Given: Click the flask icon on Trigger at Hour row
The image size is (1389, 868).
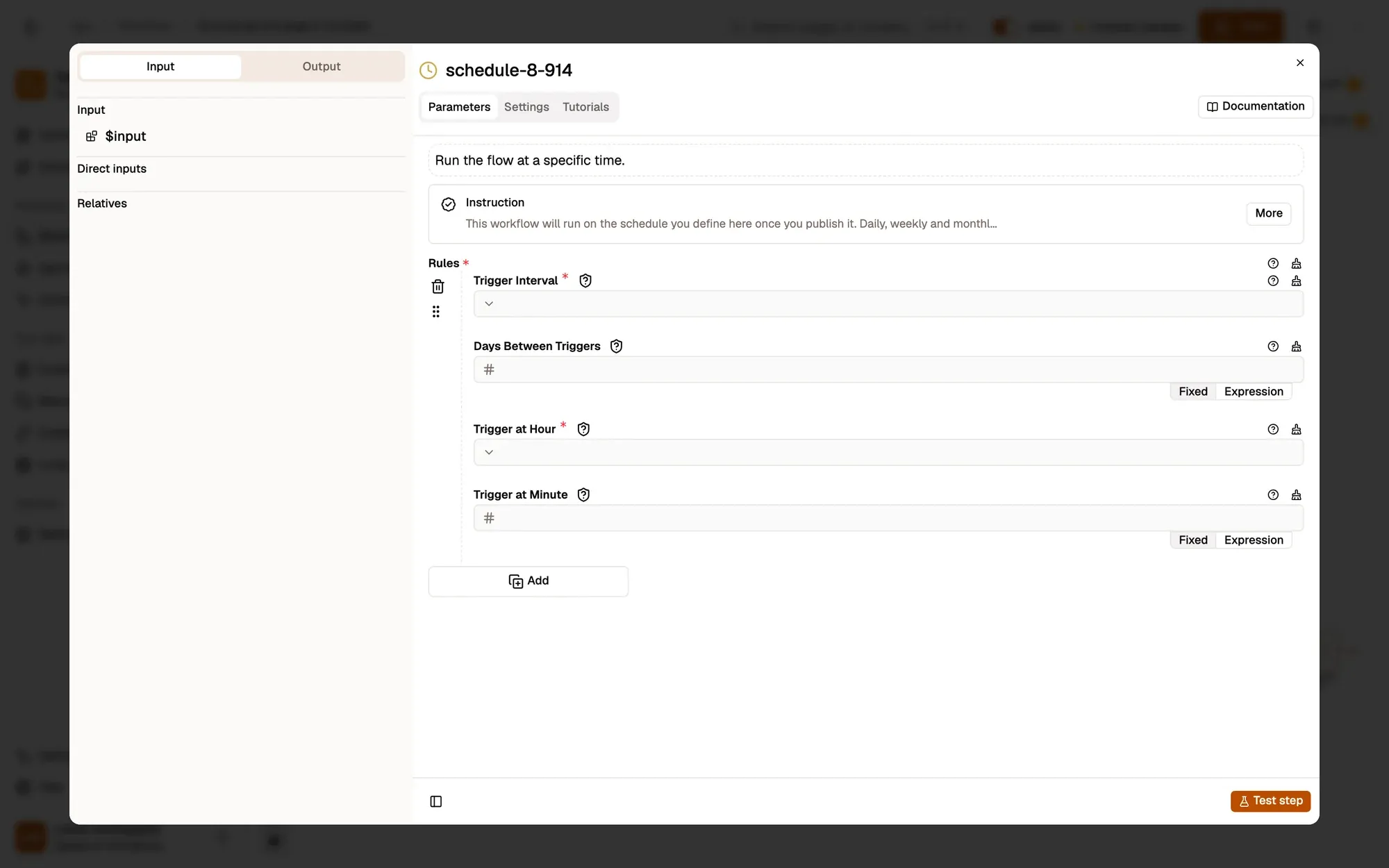Looking at the screenshot, I should point(1296,429).
